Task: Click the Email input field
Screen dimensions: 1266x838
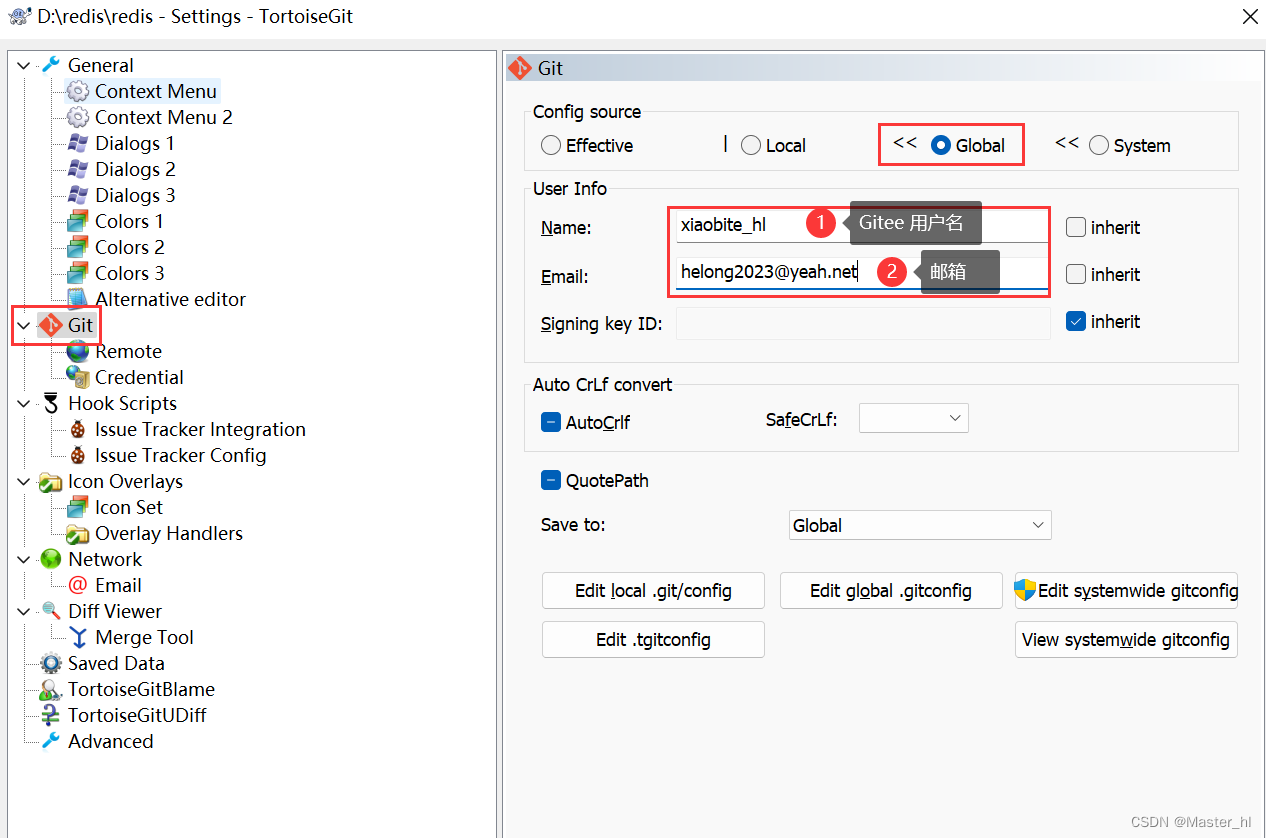Action: [862, 272]
